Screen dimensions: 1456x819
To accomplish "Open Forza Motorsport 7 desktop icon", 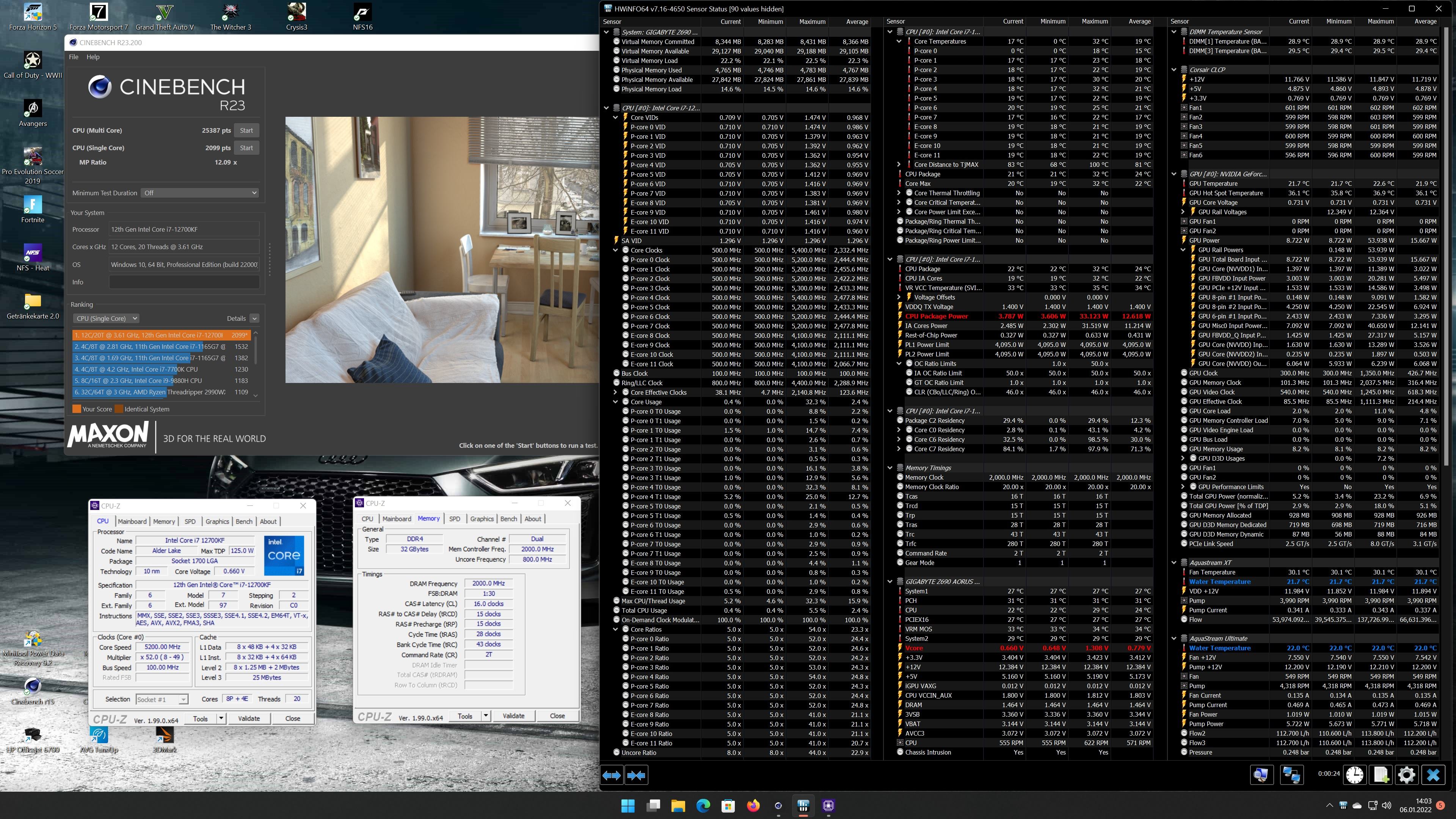I will click(99, 16).
